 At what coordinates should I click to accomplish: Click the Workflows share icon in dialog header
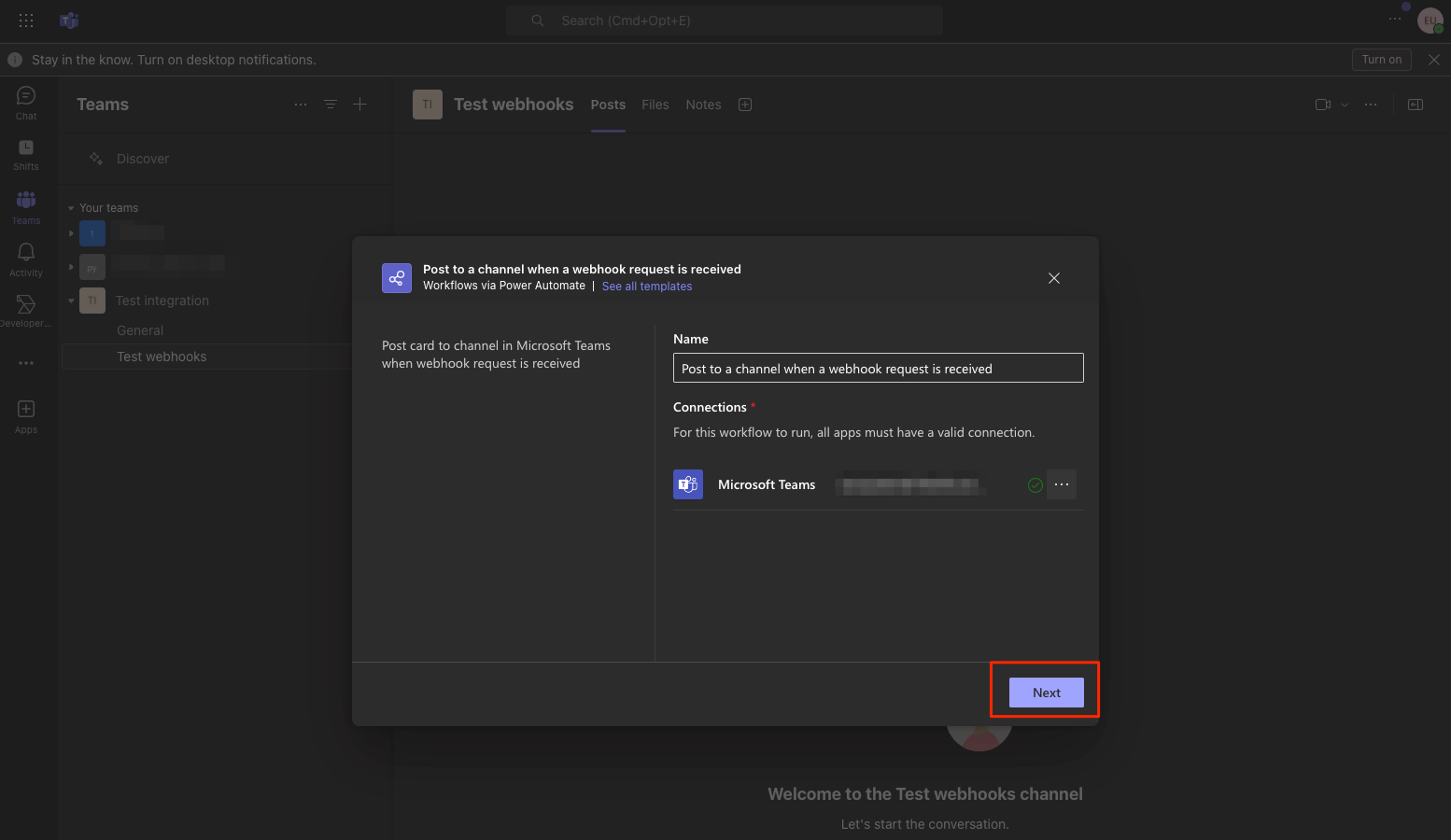[x=397, y=278]
